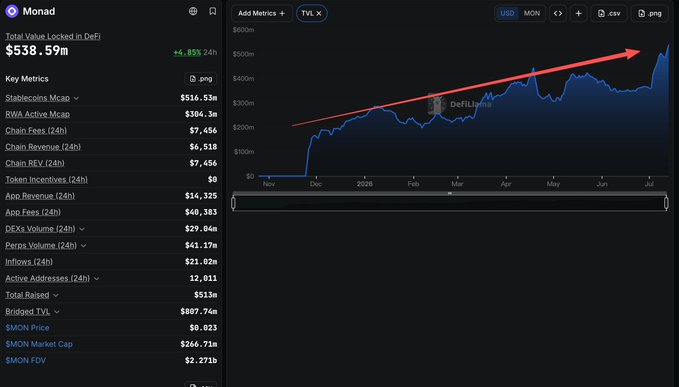679x387 pixels.
Task: Click the +4.85% 24h change
Action: (187, 52)
